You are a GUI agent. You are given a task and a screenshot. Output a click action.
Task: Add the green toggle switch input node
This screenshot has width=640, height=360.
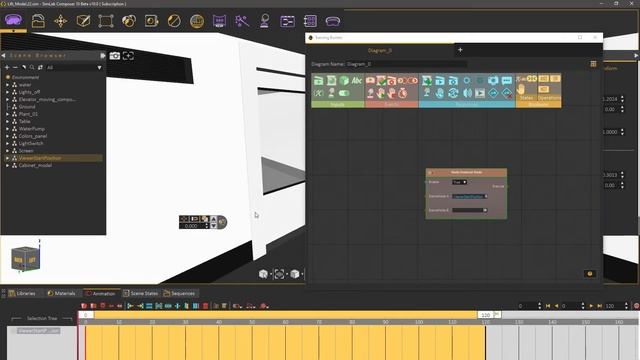click(x=344, y=93)
